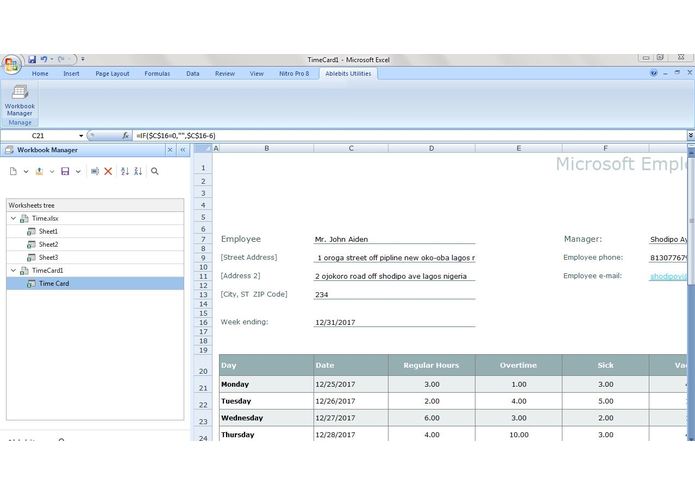This screenshot has width=695, height=494.
Task: Sort worksheets ascending A to Z icon
Action: [125, 171]
